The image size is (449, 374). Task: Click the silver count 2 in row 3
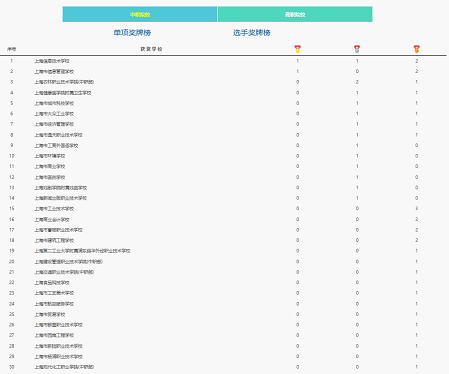click(x=357, y=82)
